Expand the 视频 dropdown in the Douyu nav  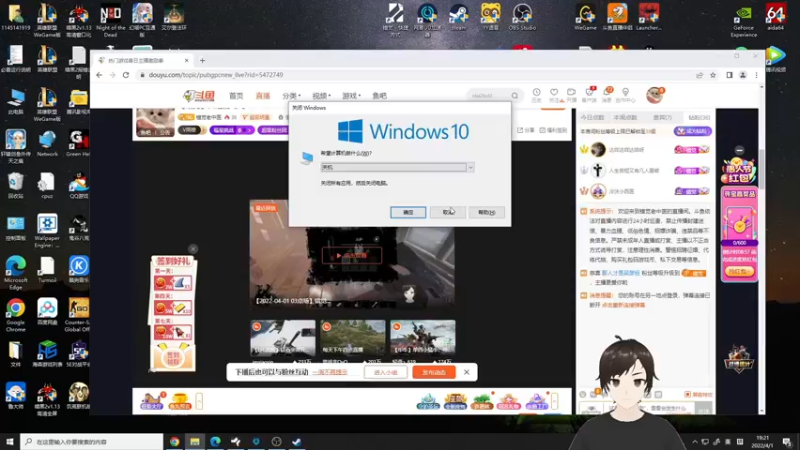tap(321, 95)
